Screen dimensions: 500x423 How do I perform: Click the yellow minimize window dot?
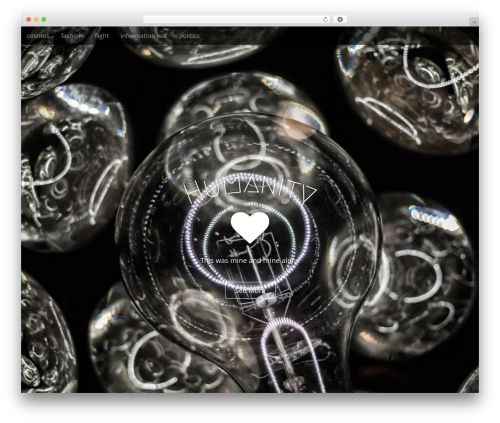pos(36,20)
